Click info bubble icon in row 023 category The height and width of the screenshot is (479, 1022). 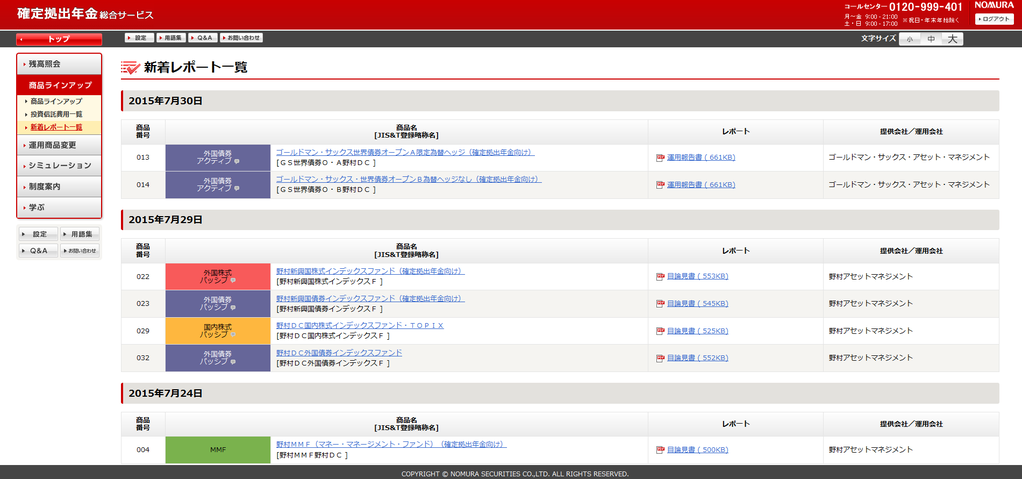click(233, 308)
